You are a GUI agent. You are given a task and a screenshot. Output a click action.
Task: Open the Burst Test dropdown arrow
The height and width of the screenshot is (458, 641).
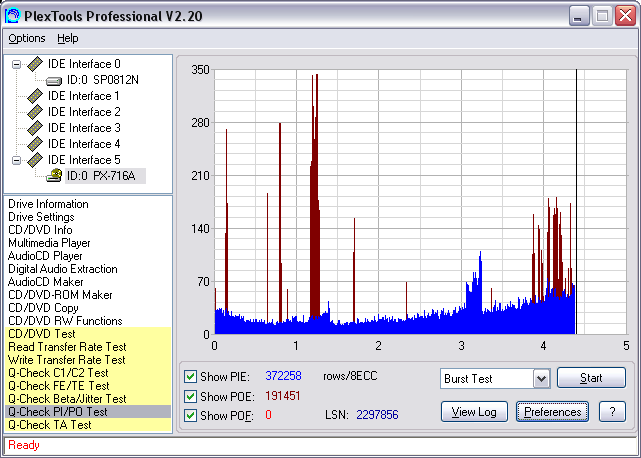click(x=541, y=379)
